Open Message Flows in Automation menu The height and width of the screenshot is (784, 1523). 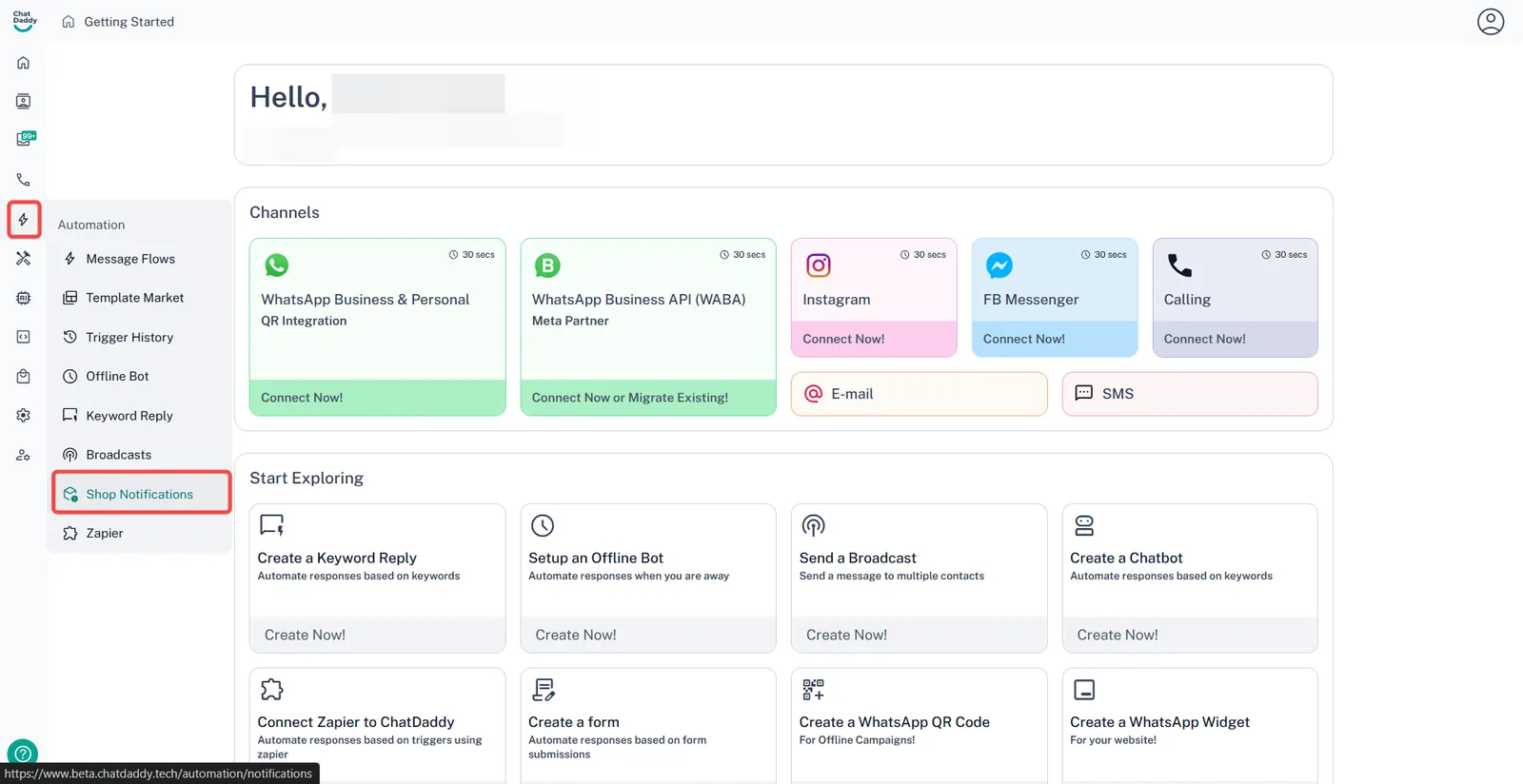tap(130, 259)
